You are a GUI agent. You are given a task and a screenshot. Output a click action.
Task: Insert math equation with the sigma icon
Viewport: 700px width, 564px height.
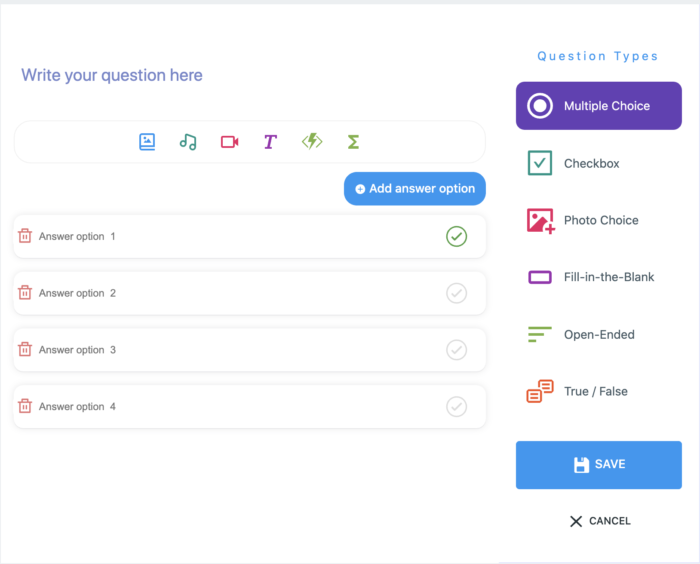[x=353, y=142]
